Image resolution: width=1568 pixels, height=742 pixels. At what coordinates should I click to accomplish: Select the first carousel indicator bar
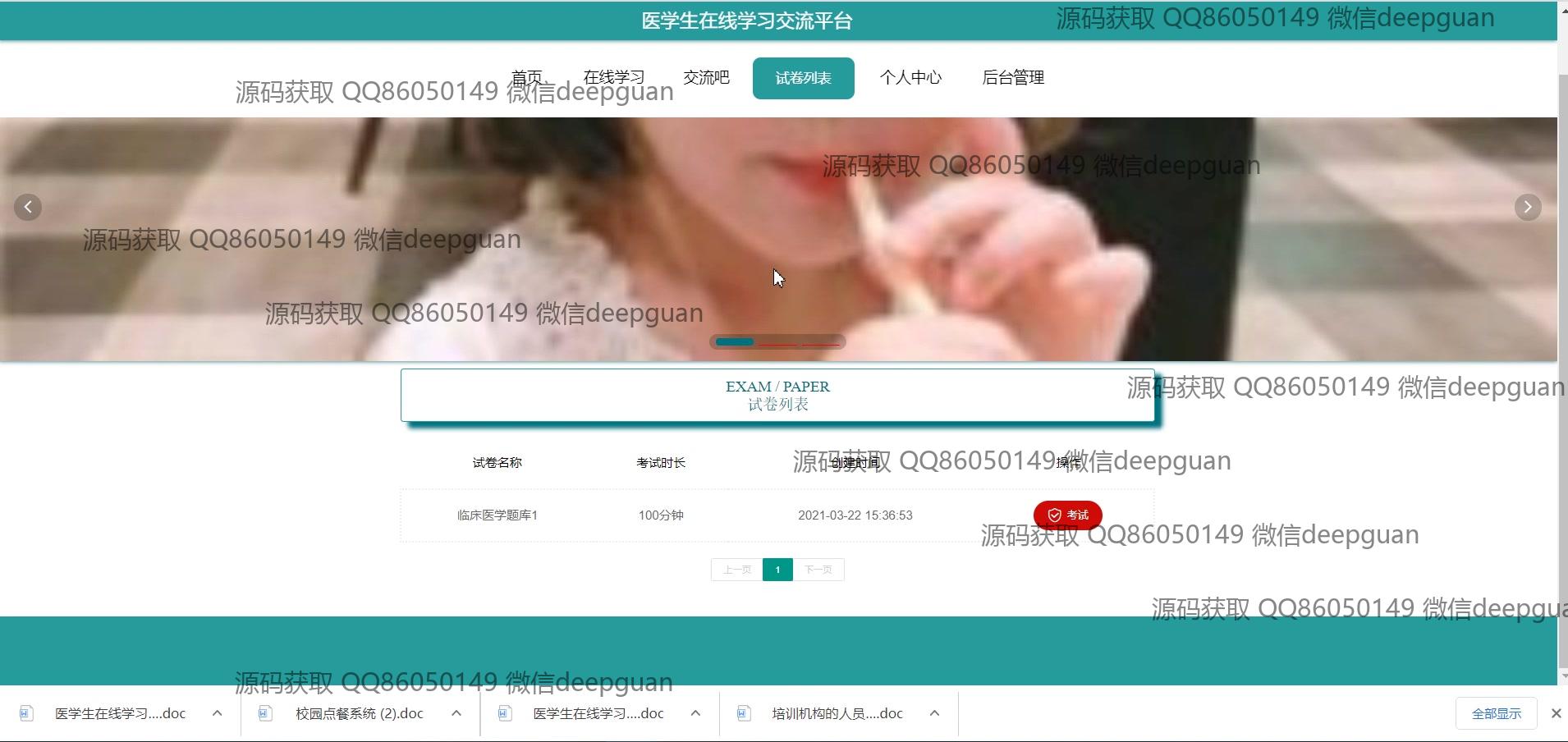(735, 341)
